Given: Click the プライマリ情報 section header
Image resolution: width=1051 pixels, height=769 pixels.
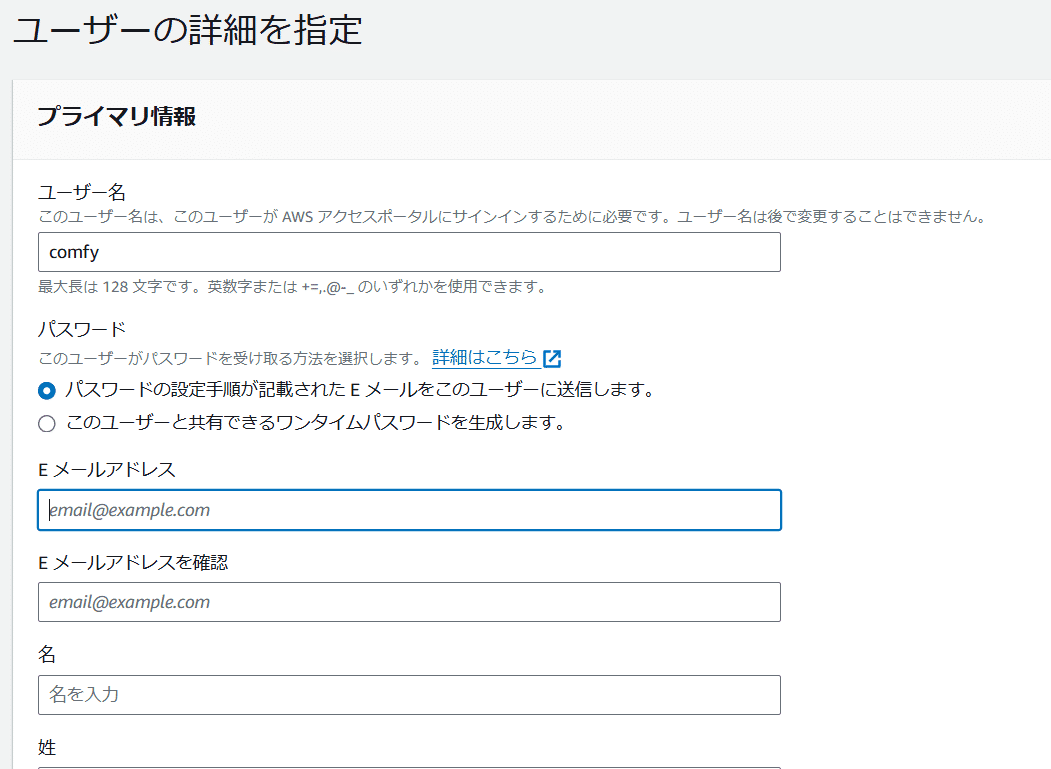Looking at the screenshot, I should tap(116, 117).
